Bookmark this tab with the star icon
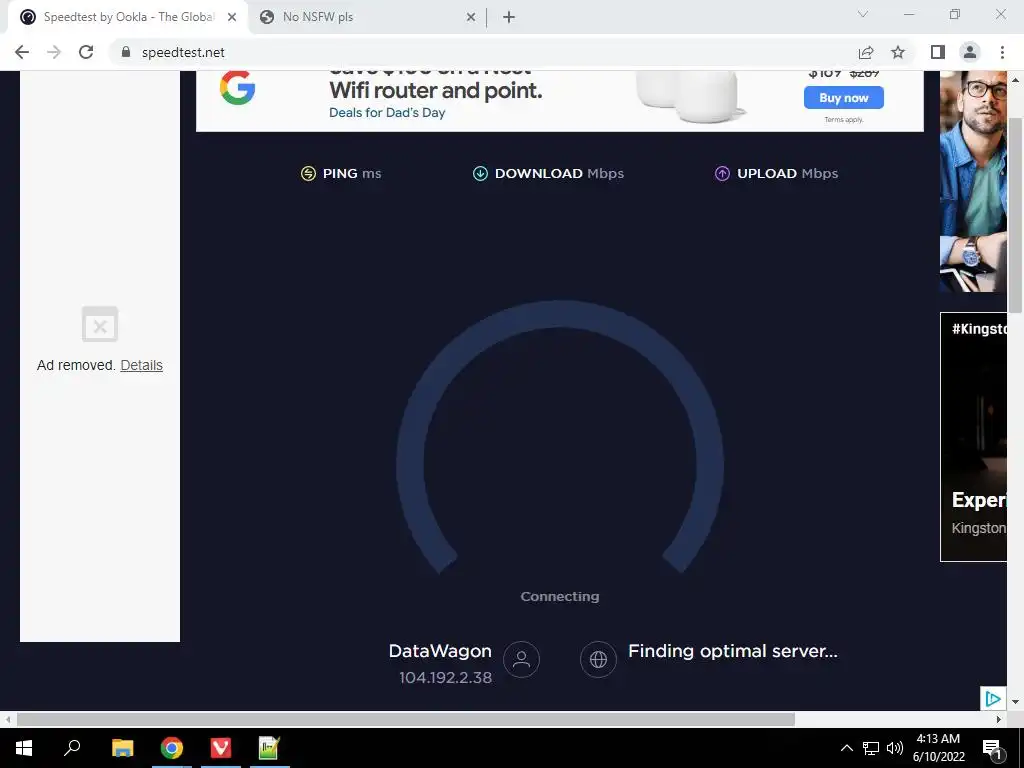The image size is (1024, 768). (898, 52)
